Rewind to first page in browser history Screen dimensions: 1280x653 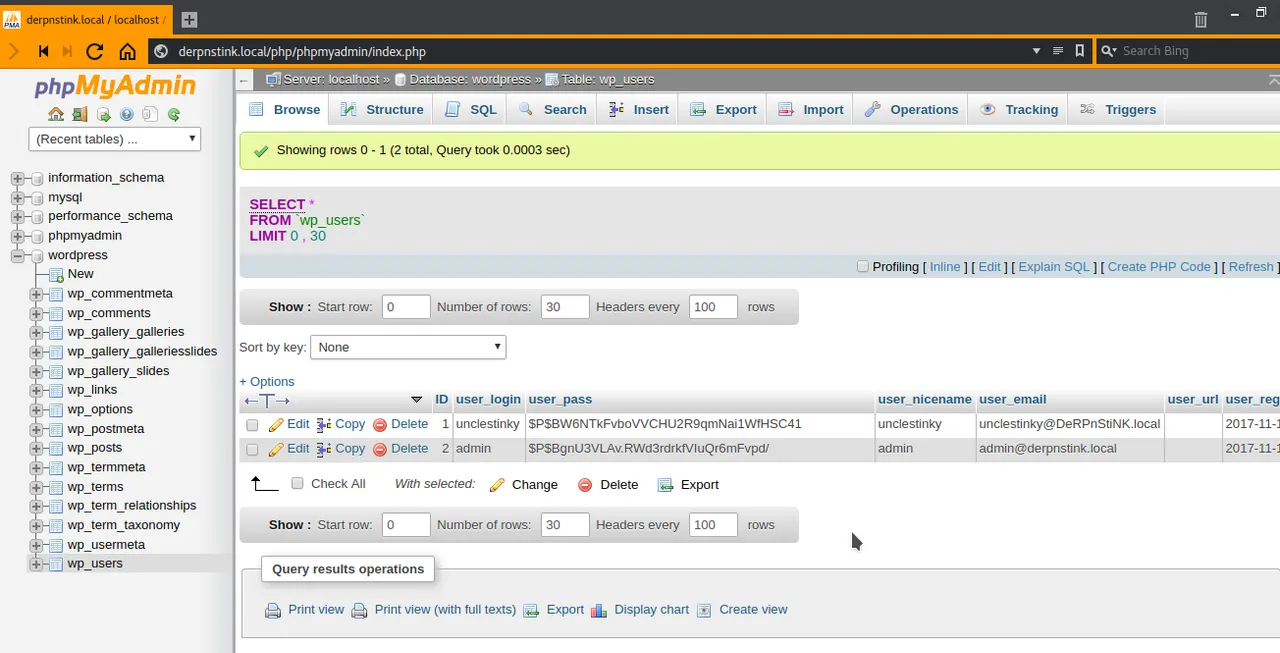click(44, 51)
